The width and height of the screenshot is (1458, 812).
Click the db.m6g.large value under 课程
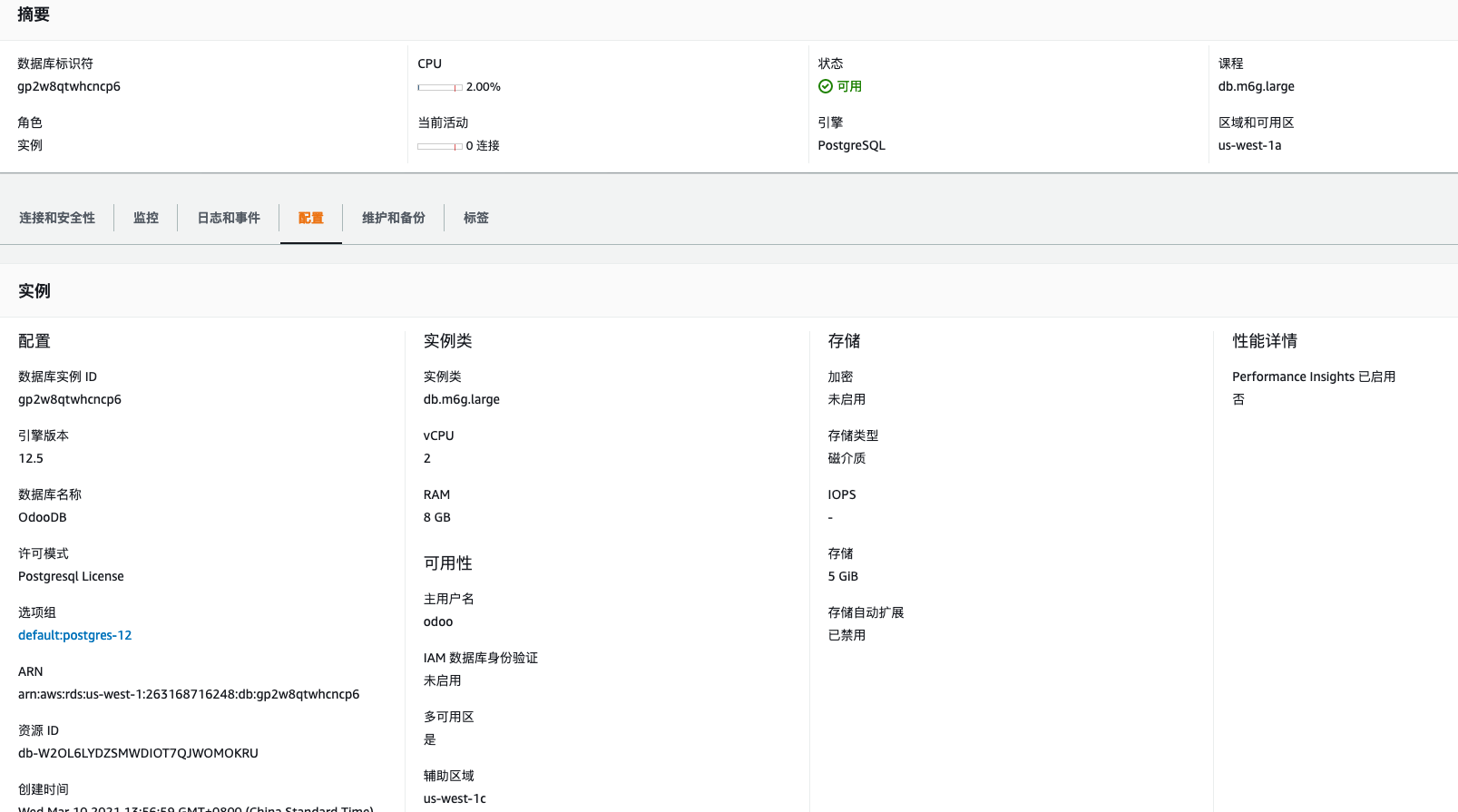tap(1256, 86)
